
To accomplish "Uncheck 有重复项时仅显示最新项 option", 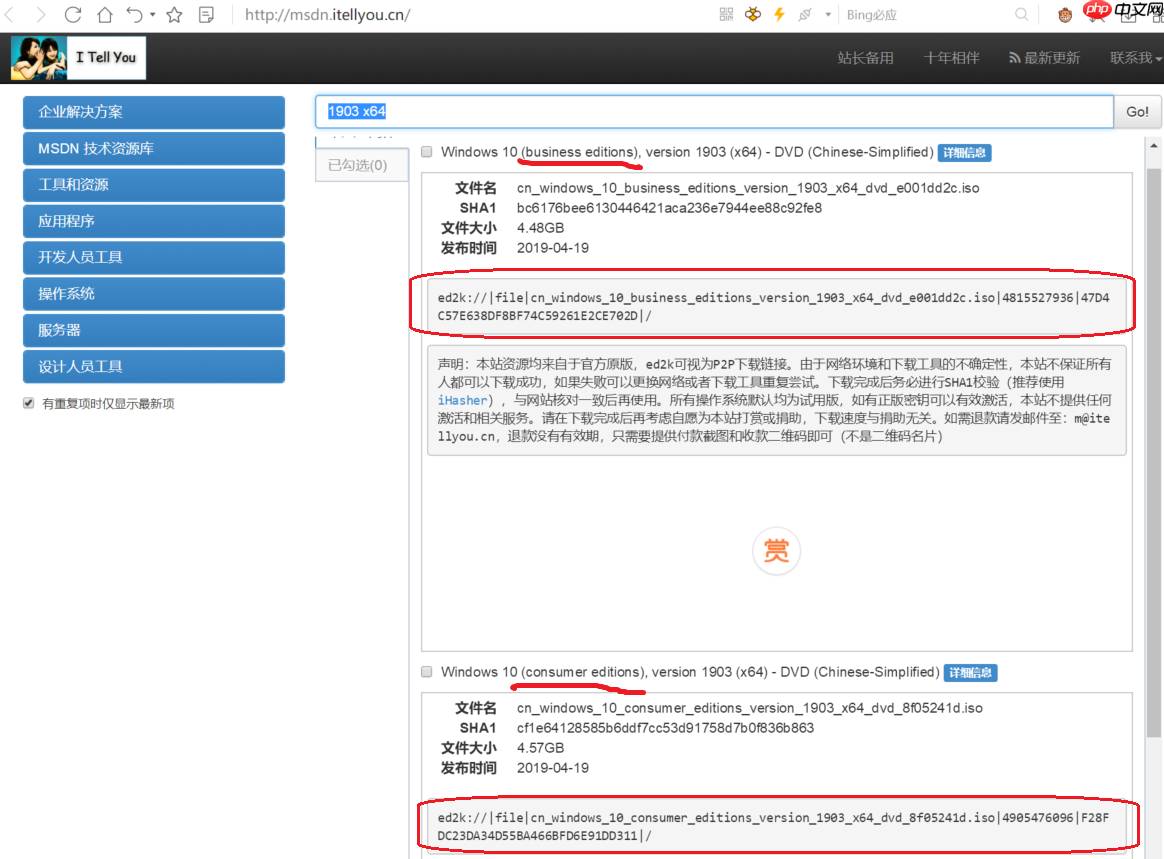I will coord(26,402).
